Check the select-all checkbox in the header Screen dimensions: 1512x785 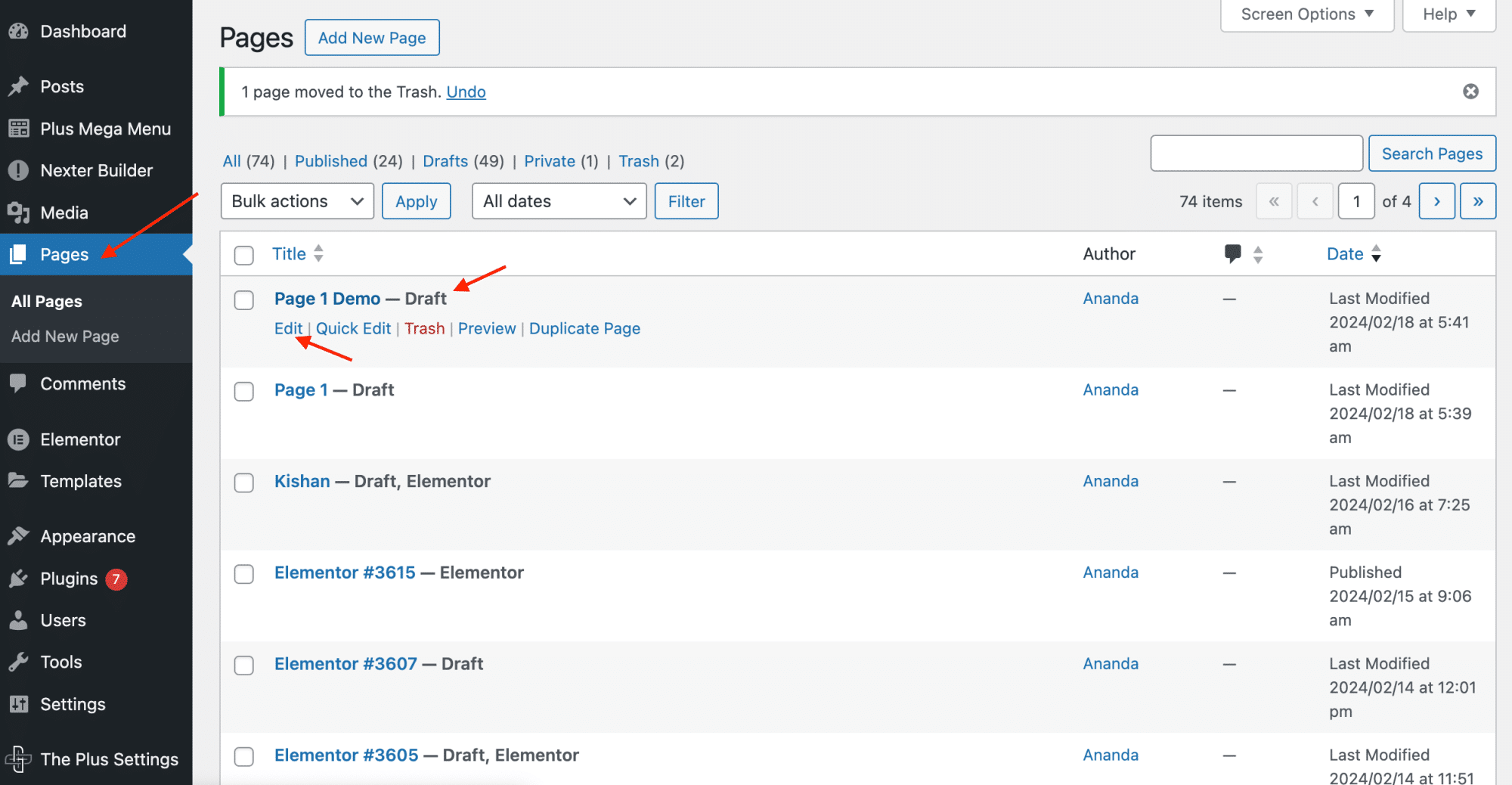click(x=243, y=256)
